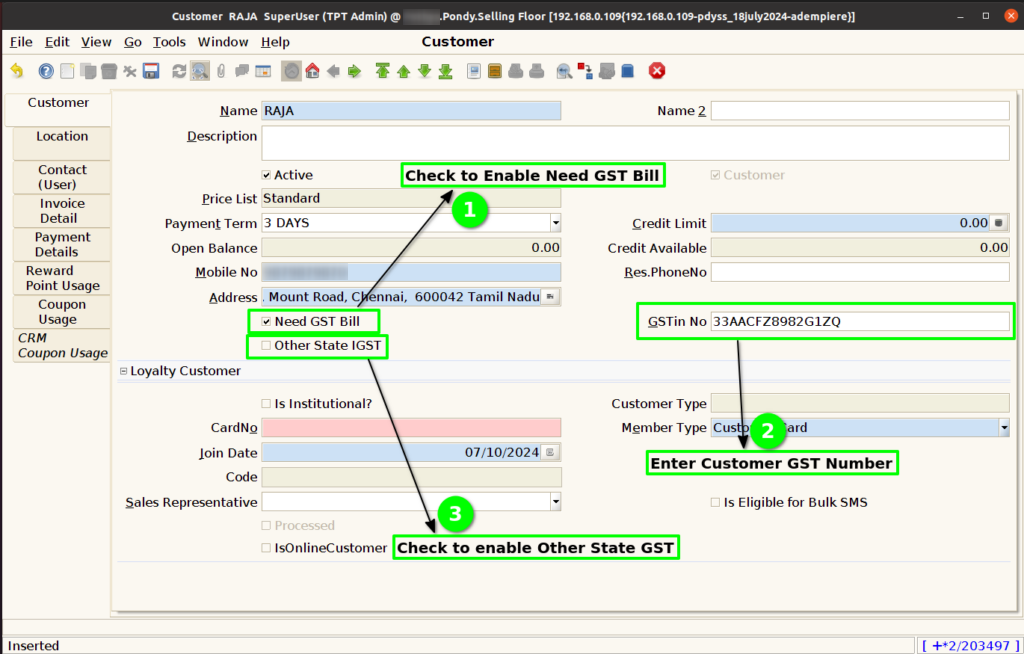Click the pink CardNo input field
Viewport: 1024px width, 654px height.
(x=411, y=428)
